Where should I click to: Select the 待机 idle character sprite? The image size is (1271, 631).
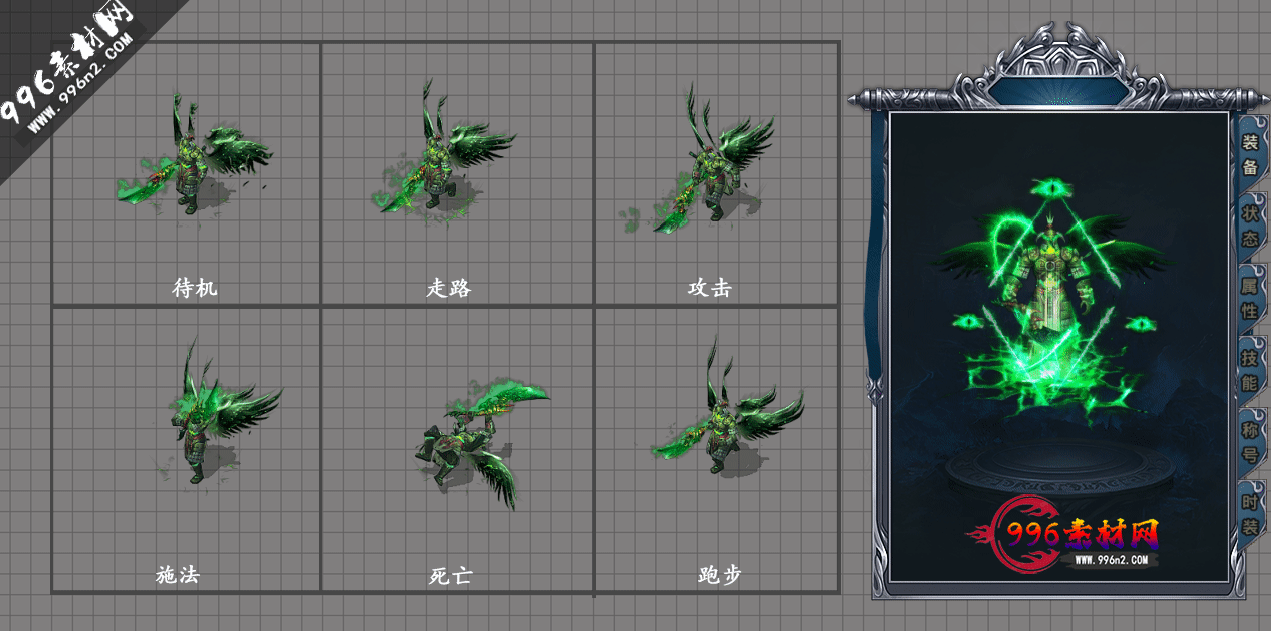[193, 155]
